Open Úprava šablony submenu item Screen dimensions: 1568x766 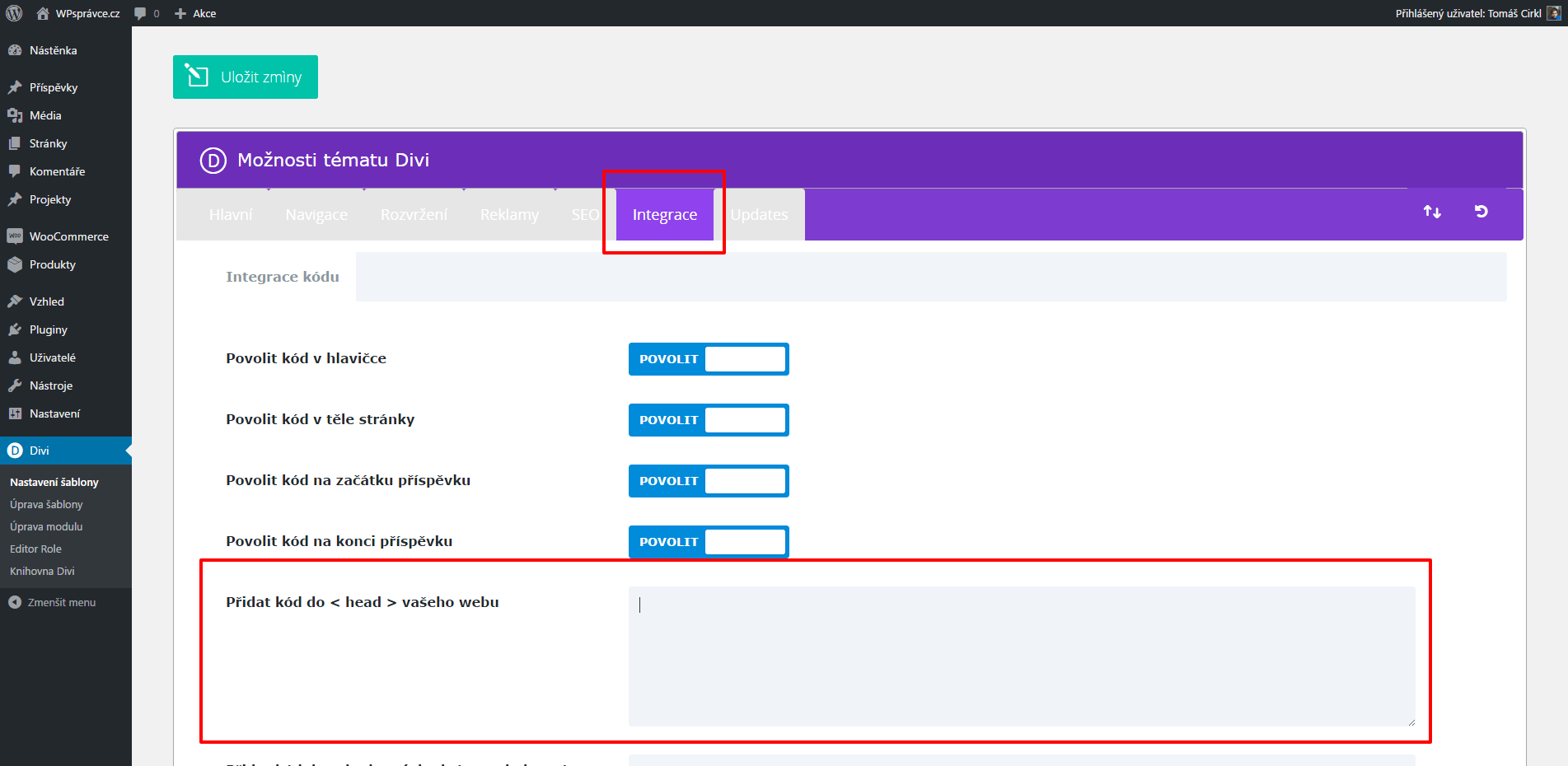(x=46, y=504)
